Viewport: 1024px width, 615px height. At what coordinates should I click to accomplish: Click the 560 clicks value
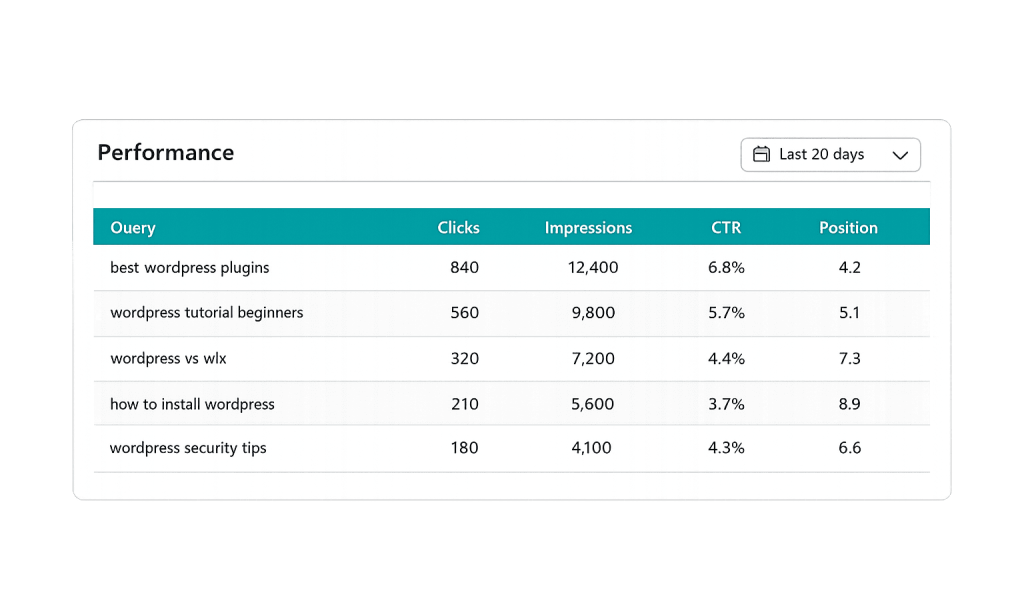[464, 313]
